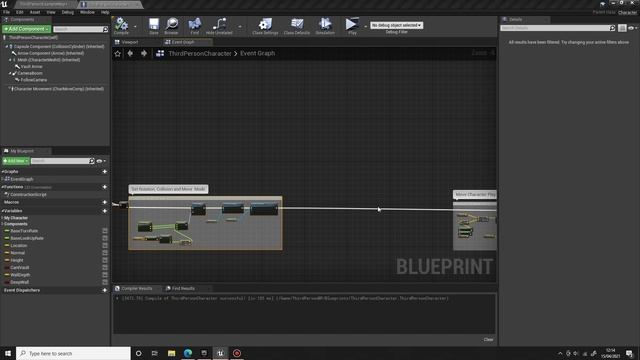Collapse the CameraBoom tree node
640x360 pixels.
pos(10,74)
